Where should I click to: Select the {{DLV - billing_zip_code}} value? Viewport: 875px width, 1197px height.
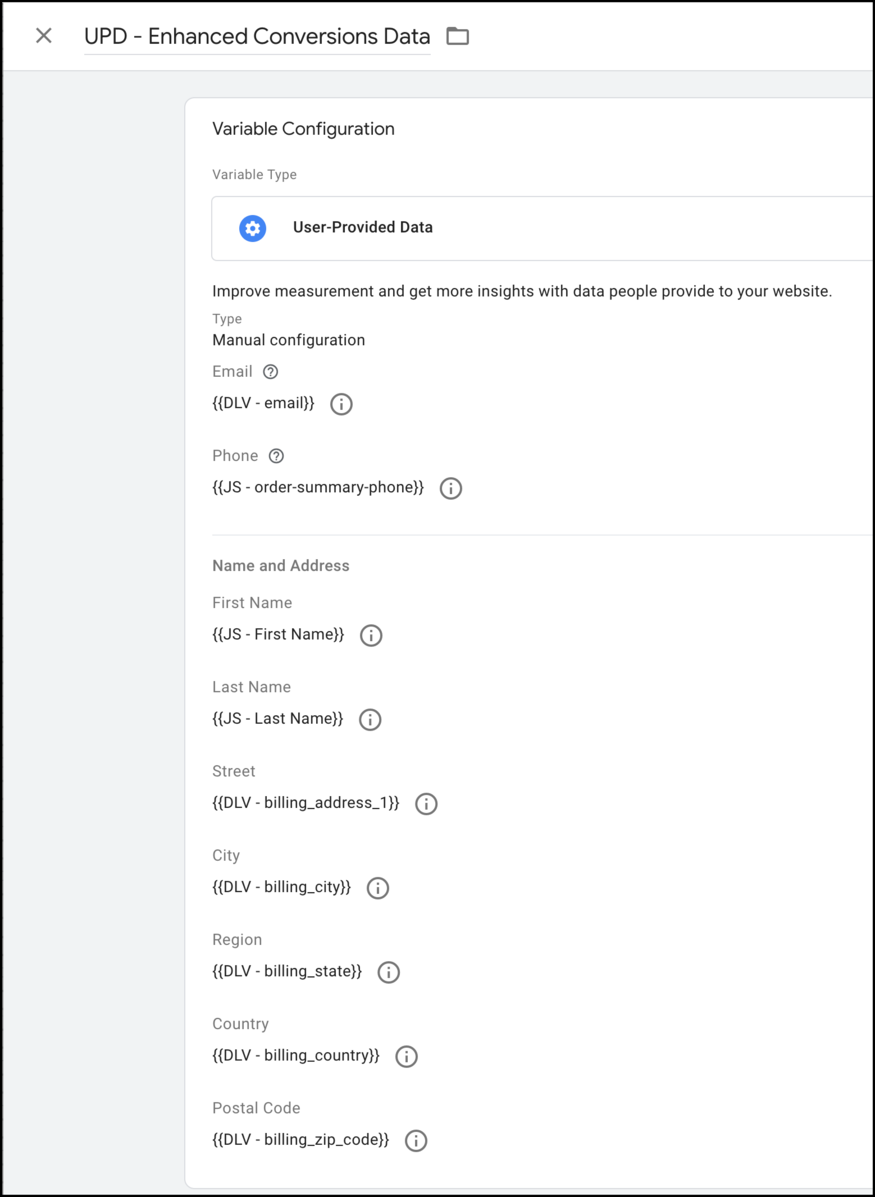click(x=301, y=1140)
